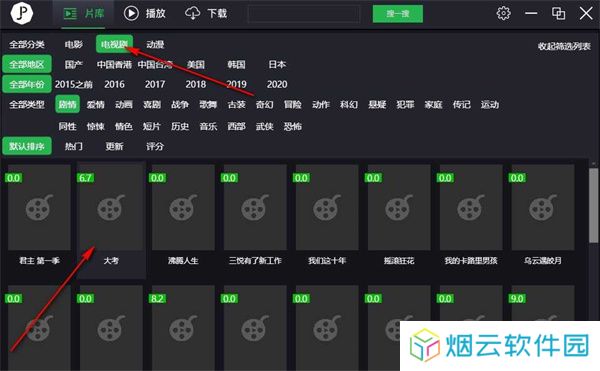Click the green 搜一搜 search button
Screen dimensions: 600x371
point(398,14)
